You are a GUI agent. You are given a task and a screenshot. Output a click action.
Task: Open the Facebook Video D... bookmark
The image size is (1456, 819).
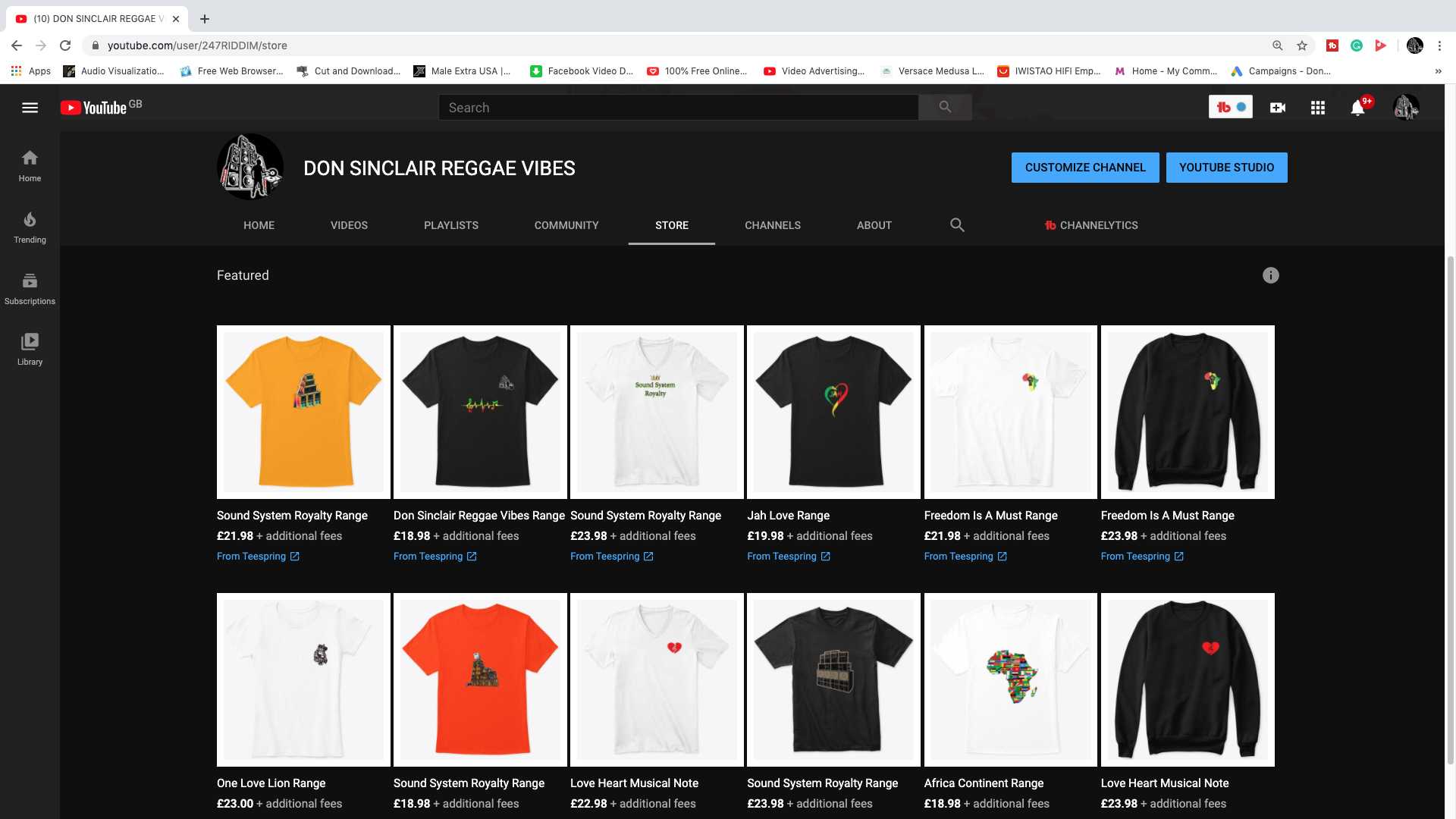click(x=582, y=71)
